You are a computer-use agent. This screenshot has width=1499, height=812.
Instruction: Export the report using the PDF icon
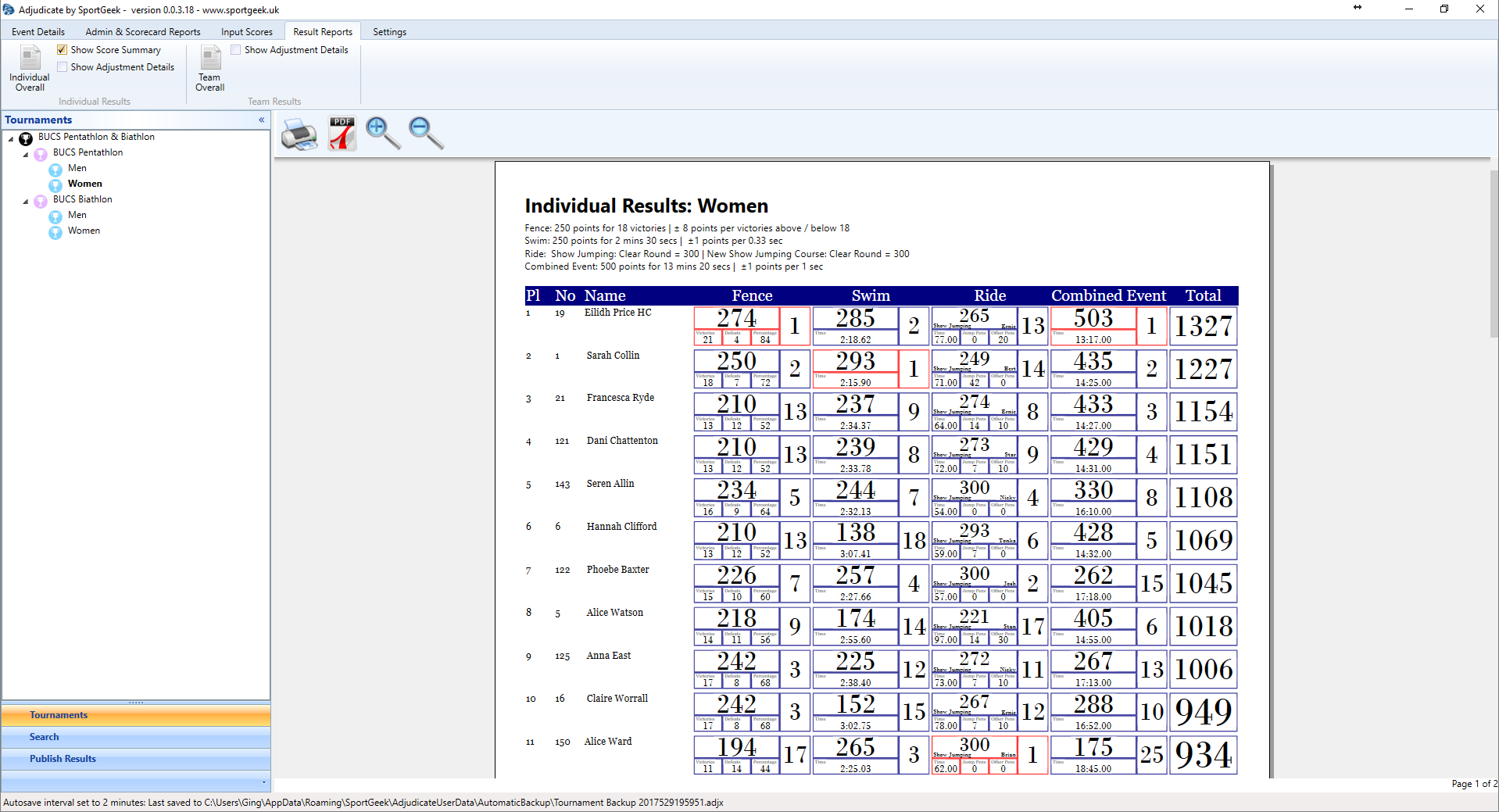pyautogui.click(x=342, y=134)
